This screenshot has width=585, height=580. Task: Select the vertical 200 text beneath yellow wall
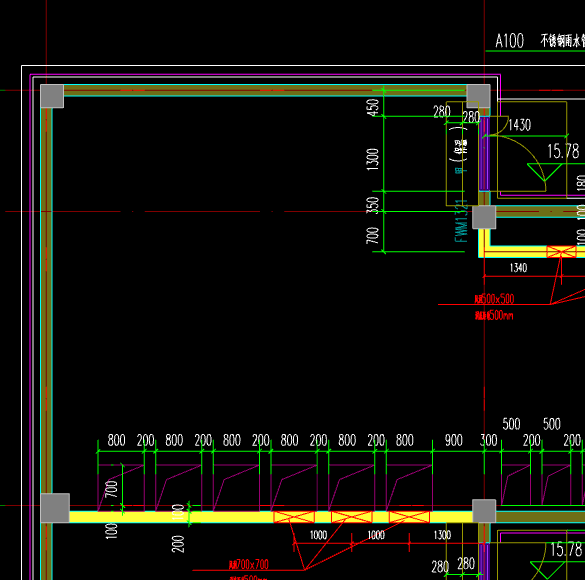[178, 544]
